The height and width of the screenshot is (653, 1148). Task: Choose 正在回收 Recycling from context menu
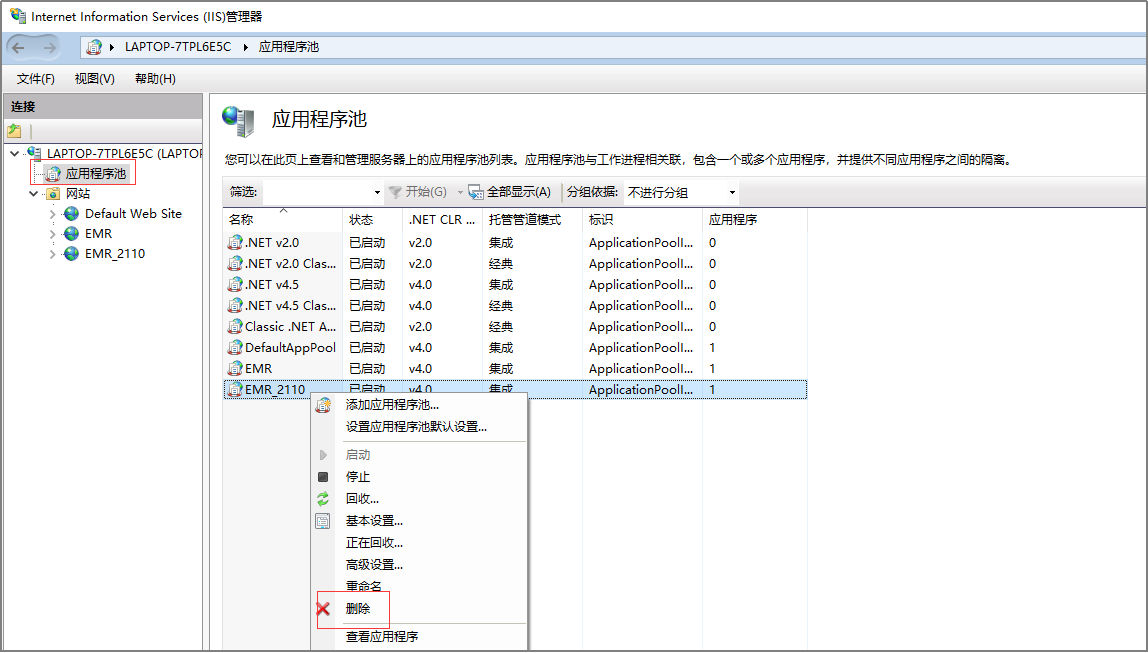tap(374, 543)
